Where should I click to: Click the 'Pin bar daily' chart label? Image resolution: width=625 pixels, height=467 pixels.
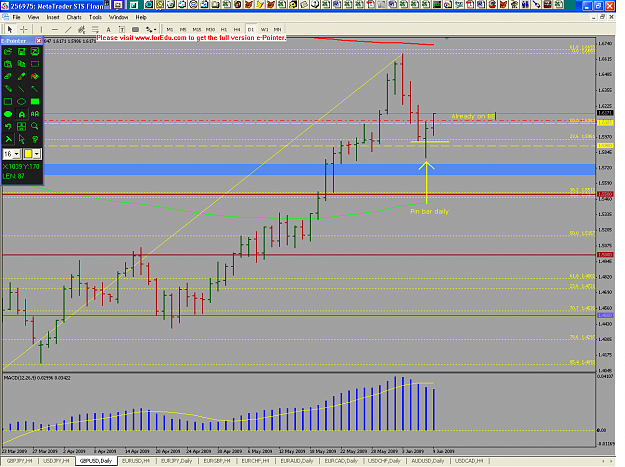(x=429, y=212)
